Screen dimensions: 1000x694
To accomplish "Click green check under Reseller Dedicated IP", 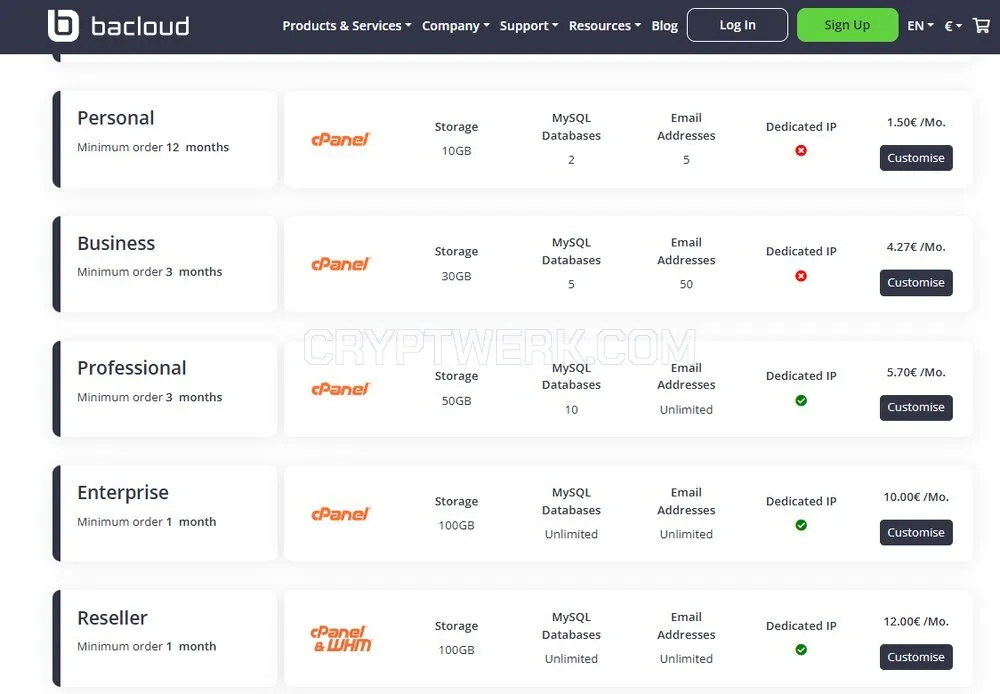I will [801, 649].
